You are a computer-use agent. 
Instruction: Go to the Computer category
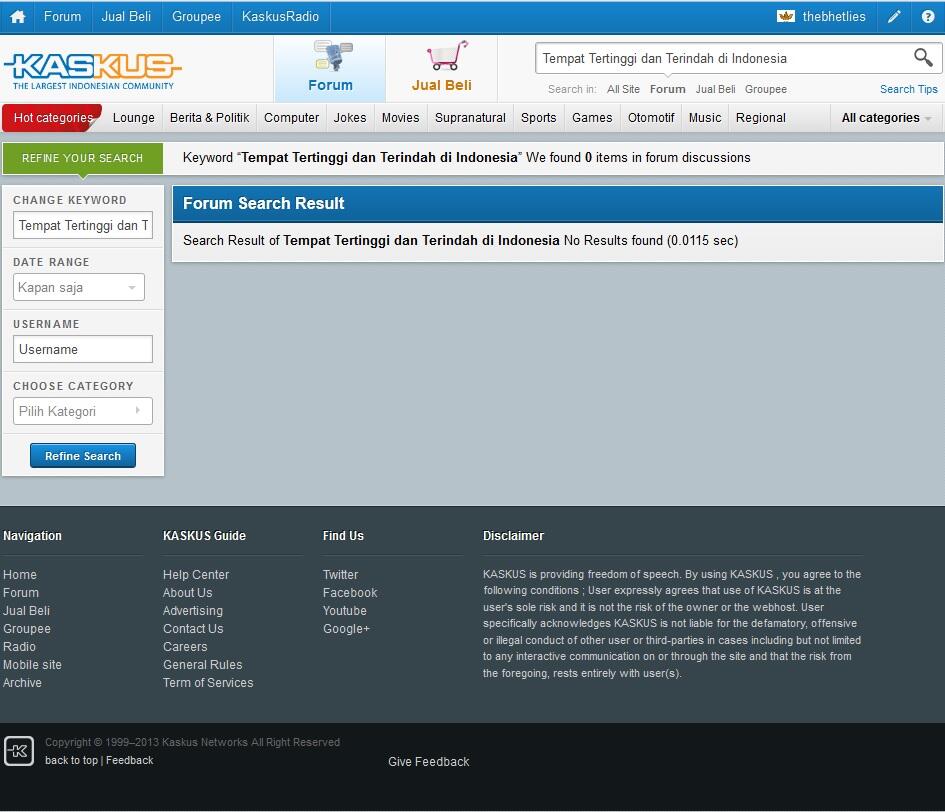(291, 118)
